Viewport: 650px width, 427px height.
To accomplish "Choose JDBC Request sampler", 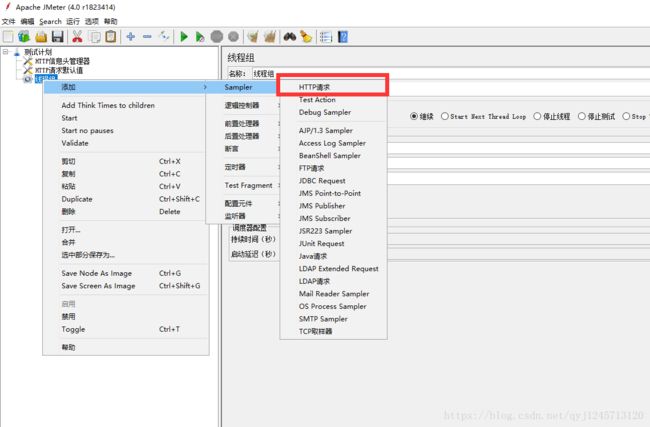I will point(334,181).
